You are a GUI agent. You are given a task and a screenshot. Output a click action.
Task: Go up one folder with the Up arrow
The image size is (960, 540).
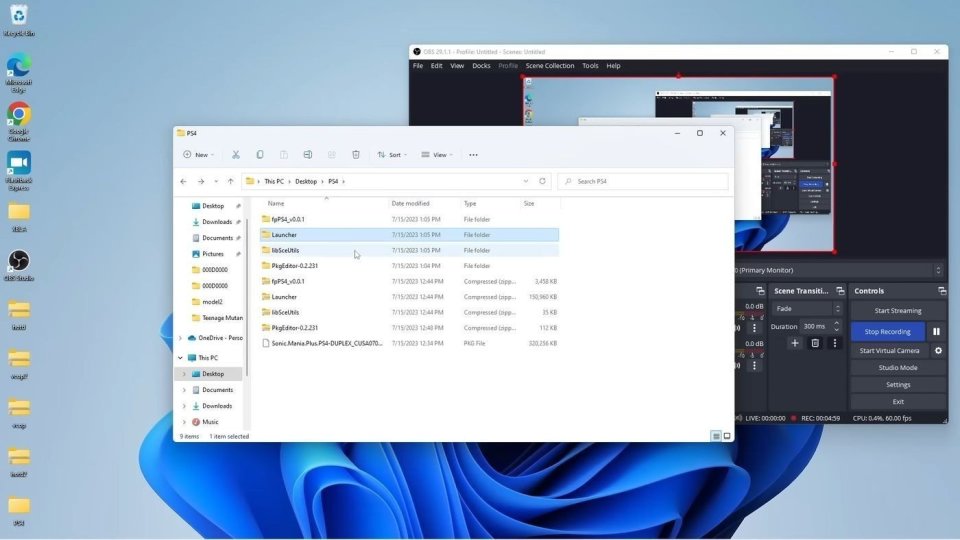[230, 181]
